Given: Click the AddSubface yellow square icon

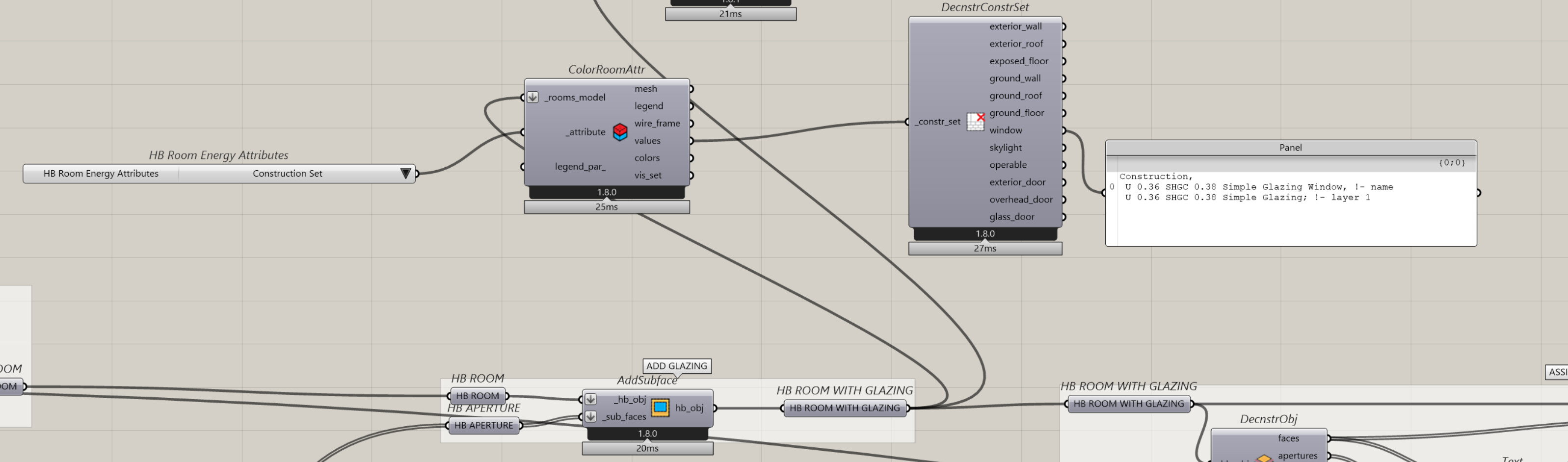Looking at the screenshot, I should 660,407.
